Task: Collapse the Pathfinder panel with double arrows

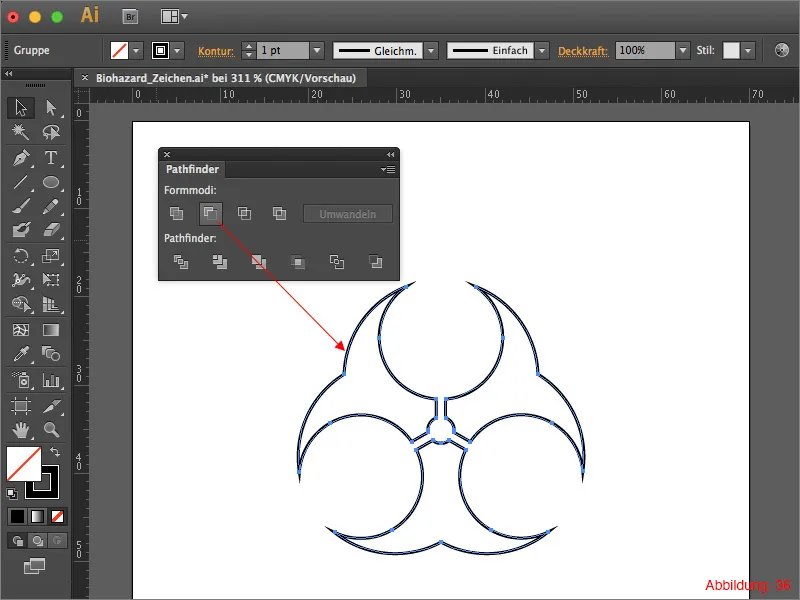Action: 390,155
